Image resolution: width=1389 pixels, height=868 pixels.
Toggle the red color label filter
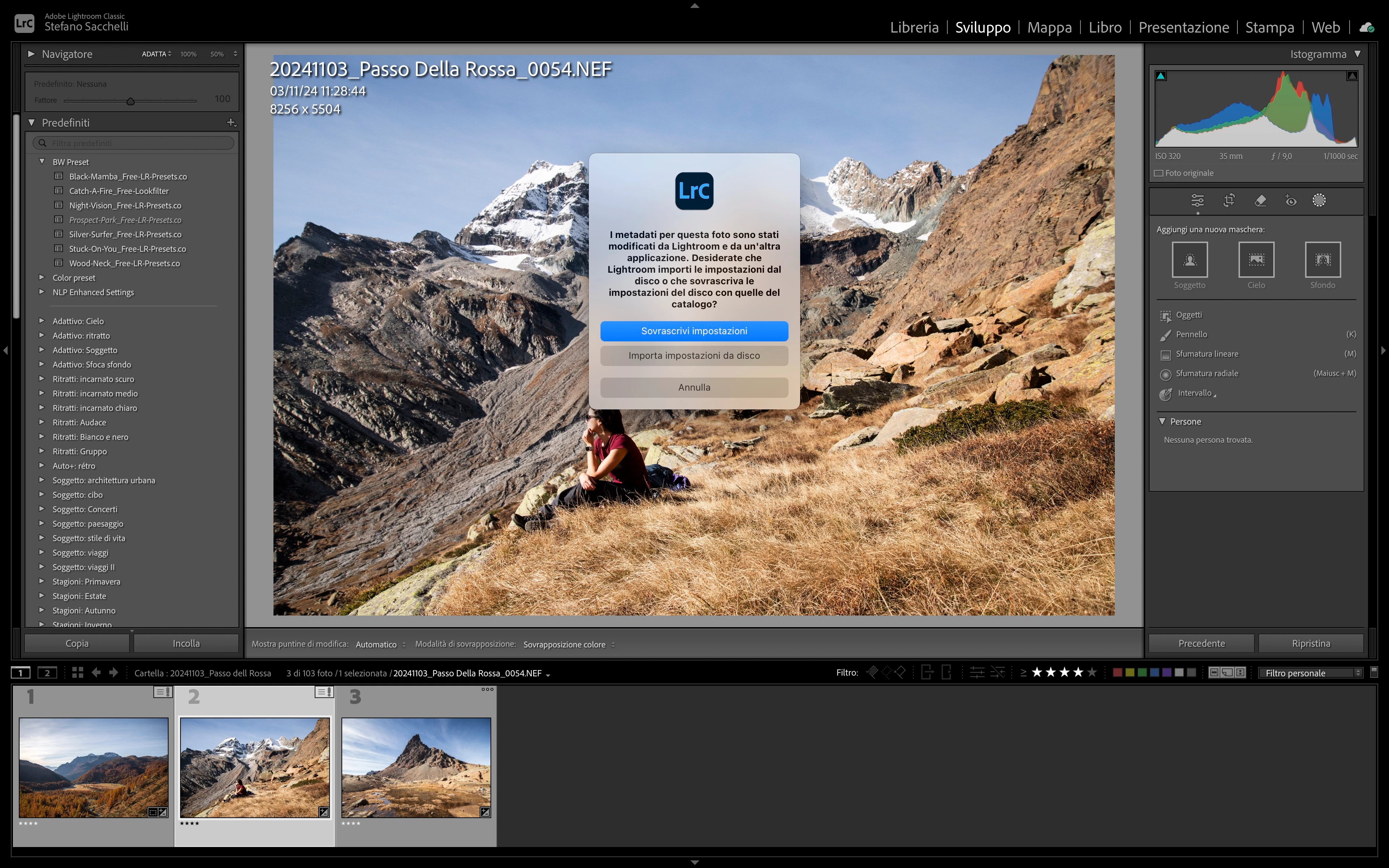point(1117,672)
